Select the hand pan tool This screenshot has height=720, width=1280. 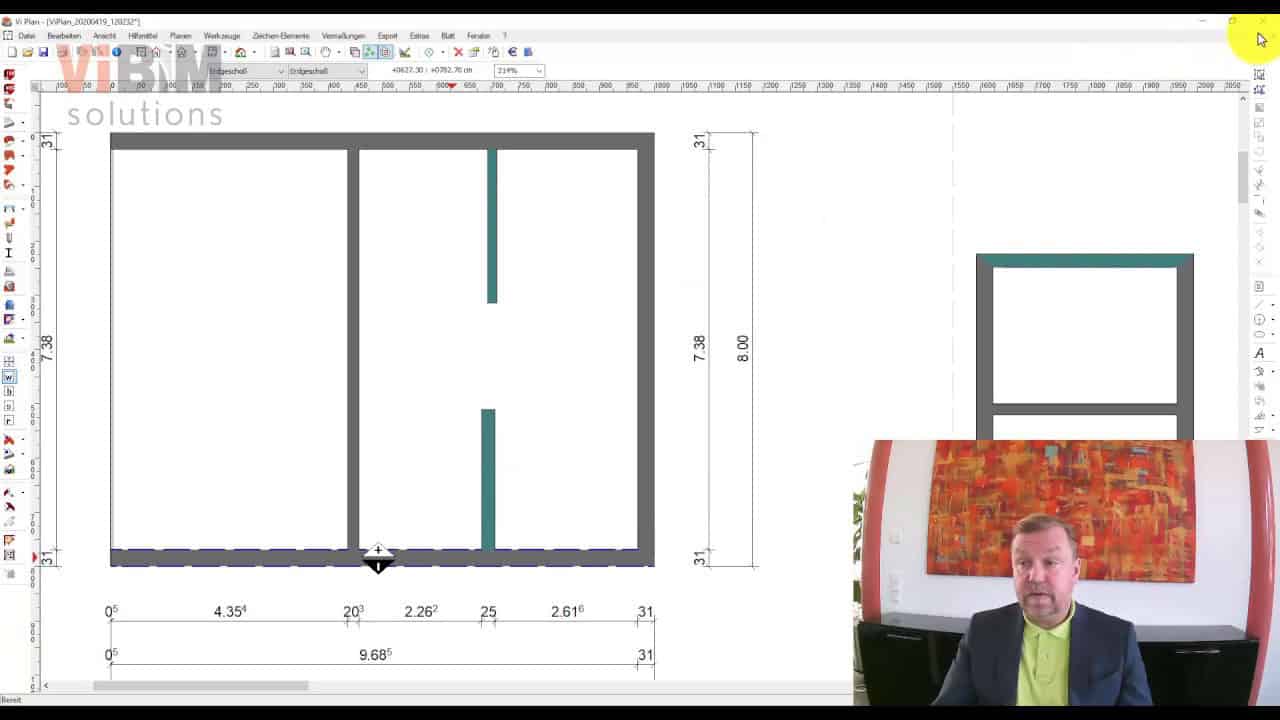(x=325, y=52)
